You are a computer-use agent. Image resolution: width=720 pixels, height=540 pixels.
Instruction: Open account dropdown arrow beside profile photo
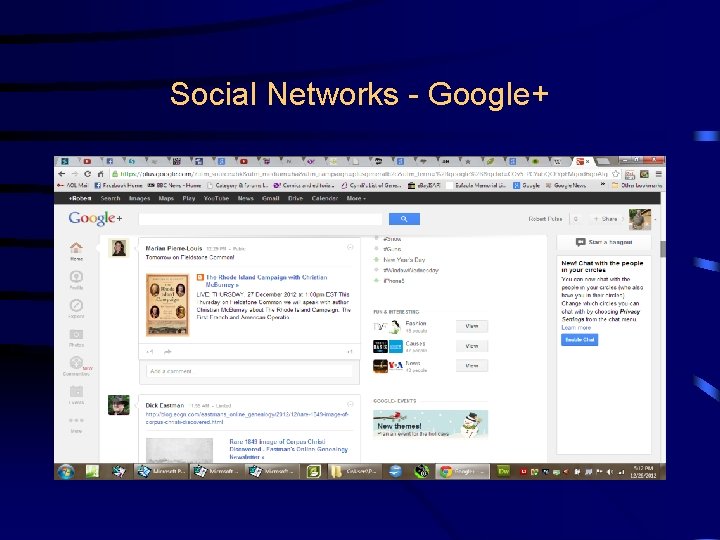(x=655, y=219)
